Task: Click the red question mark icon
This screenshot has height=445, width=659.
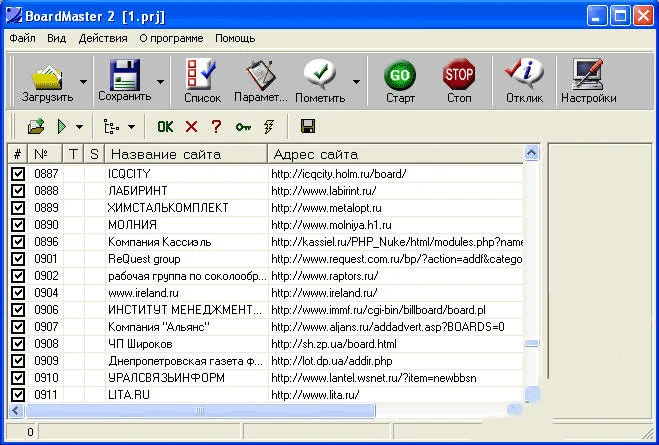Action: [x=216, y=126]
